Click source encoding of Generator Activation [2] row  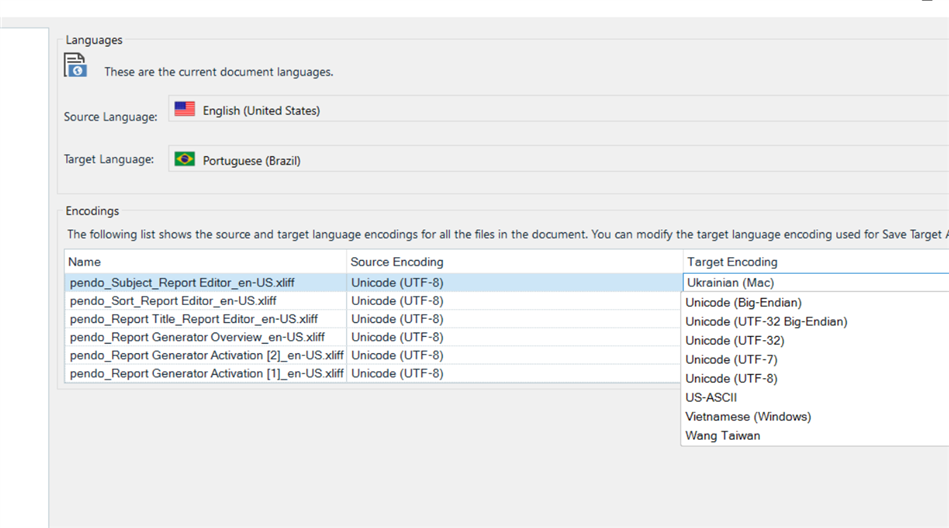pyautogui.click(x=514, y=355)
